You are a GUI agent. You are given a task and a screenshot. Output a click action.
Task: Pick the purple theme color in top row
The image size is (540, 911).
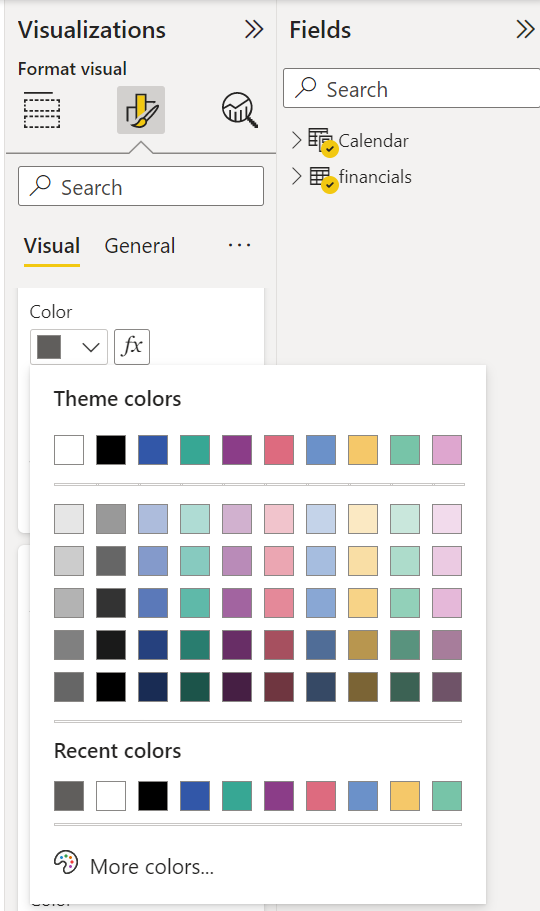(x=237, y=450)
